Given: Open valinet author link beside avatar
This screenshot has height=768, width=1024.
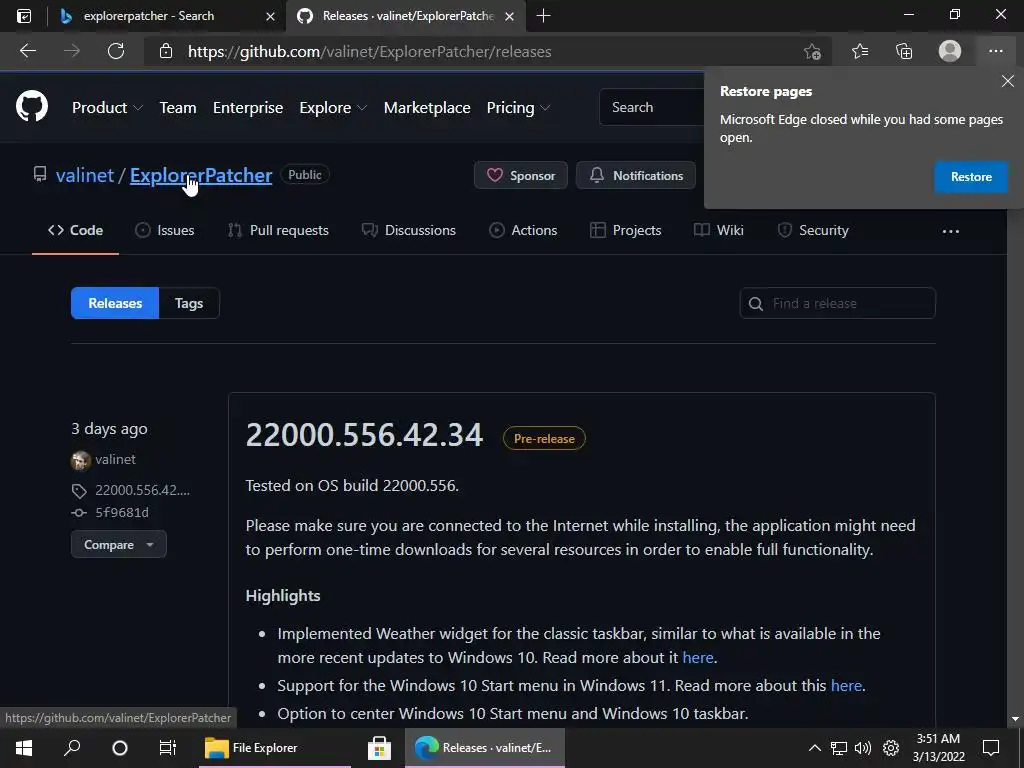Looking at the screenshot, I should 116,459.
